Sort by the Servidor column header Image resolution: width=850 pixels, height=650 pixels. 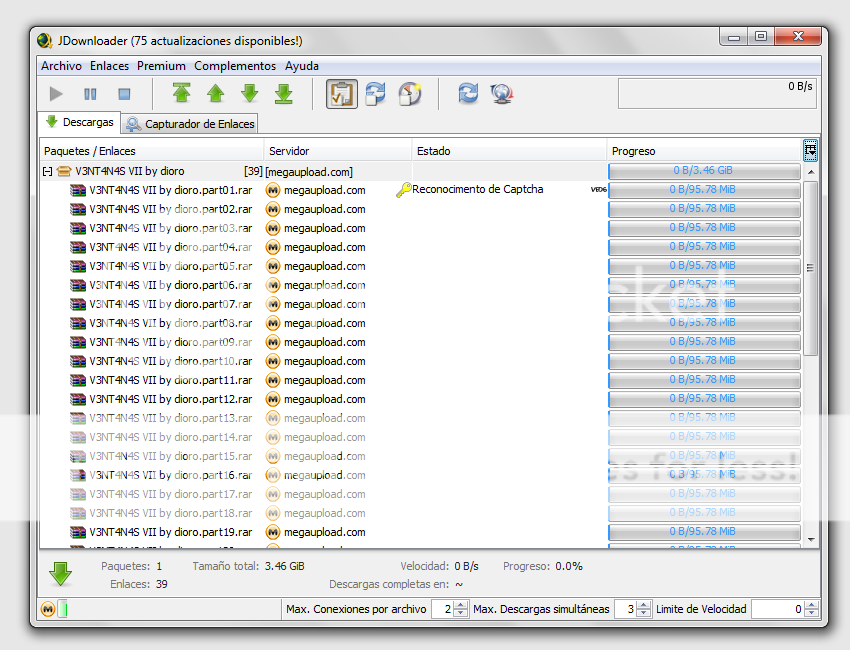(x=338, y=151)
